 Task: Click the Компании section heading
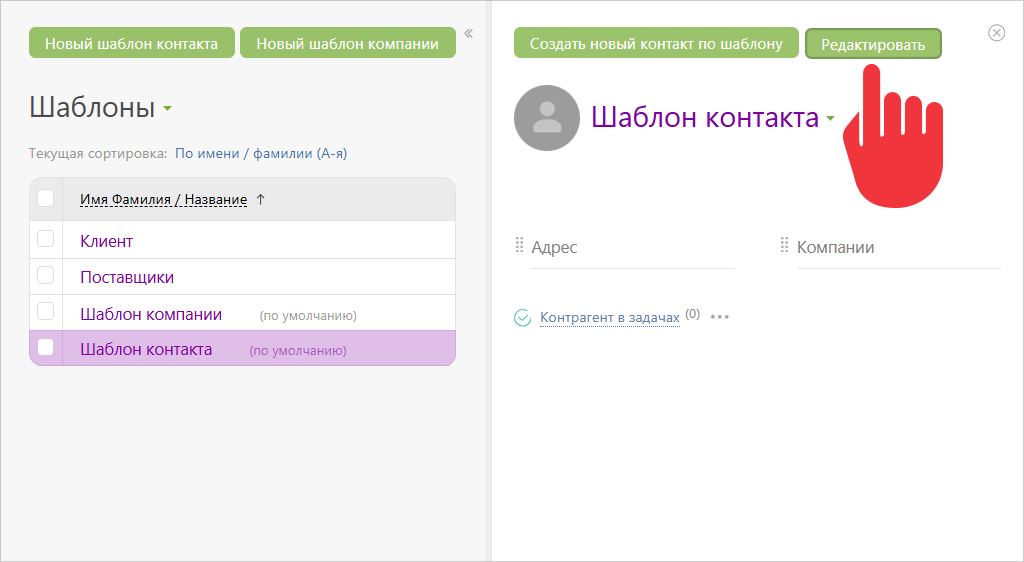click(835, 247)
